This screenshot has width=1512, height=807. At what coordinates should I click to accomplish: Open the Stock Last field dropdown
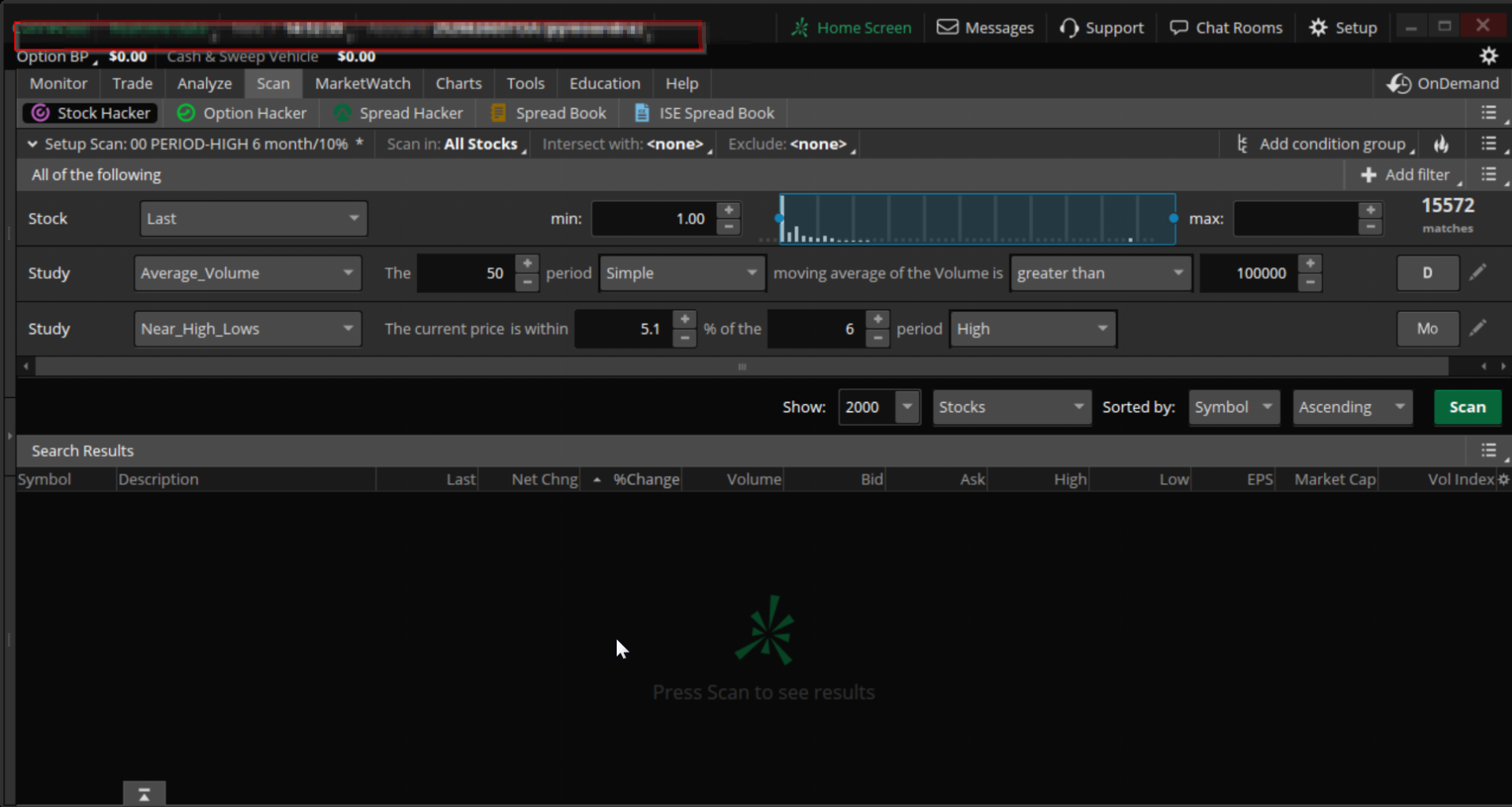254,219
